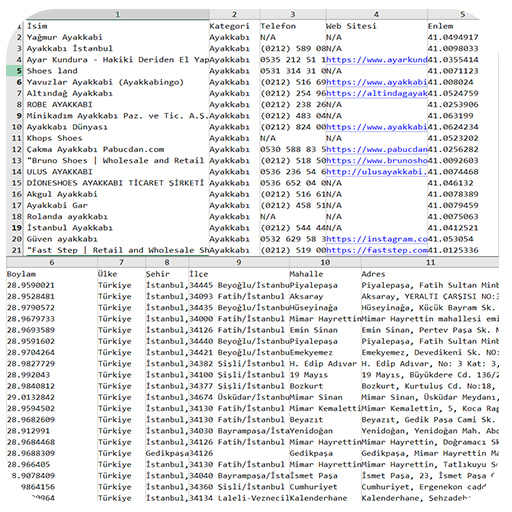Image resolution: width=512 pixels, height=512 pixels.
Task: Select latitude cell 41.046132
Action: (x=463, y=183)
